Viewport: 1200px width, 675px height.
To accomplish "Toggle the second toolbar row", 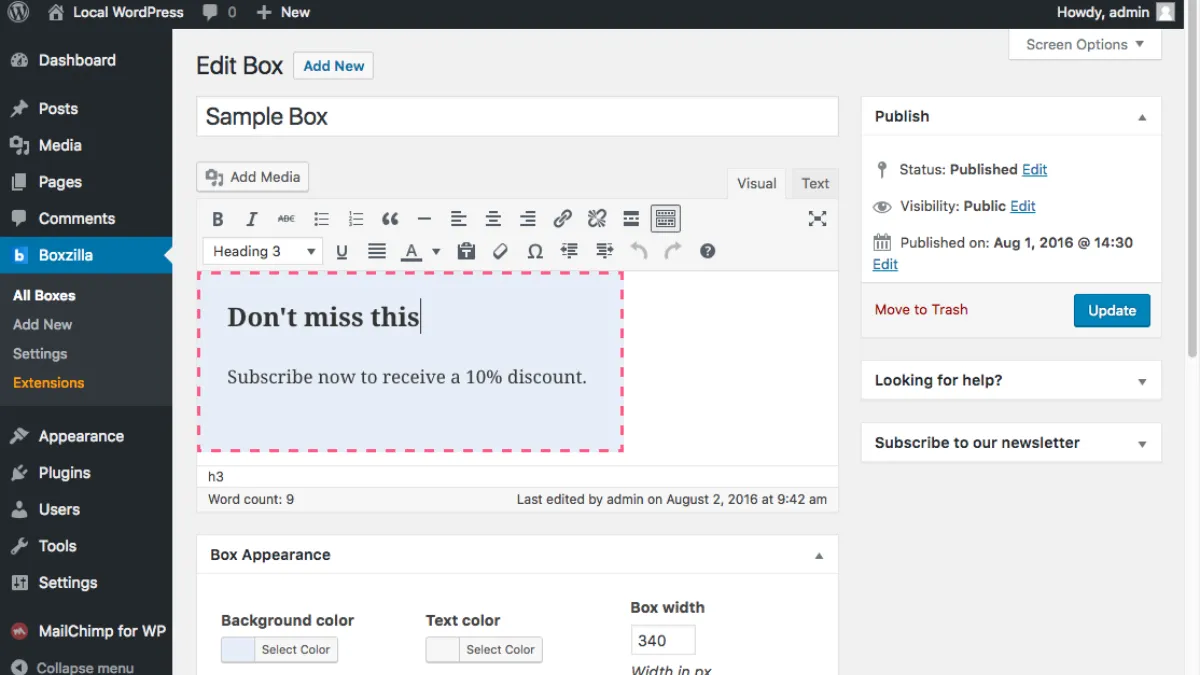I will tap(666, 219).
